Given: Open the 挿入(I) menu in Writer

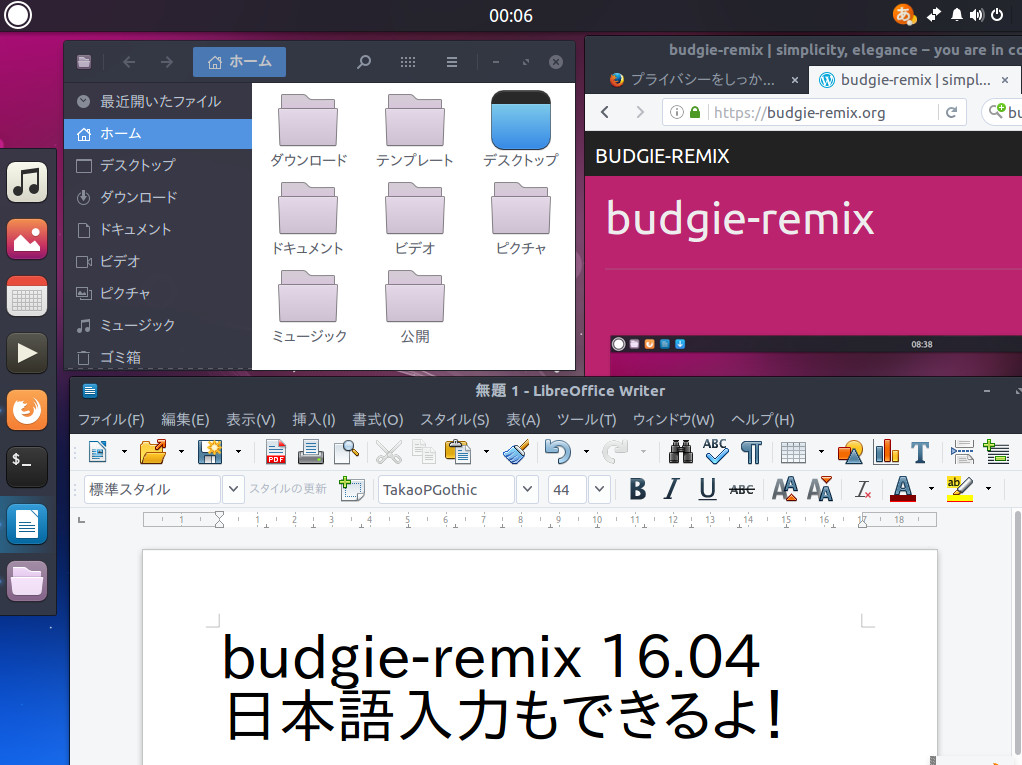Looking at the screenshot, I should [x=314, y=420].
